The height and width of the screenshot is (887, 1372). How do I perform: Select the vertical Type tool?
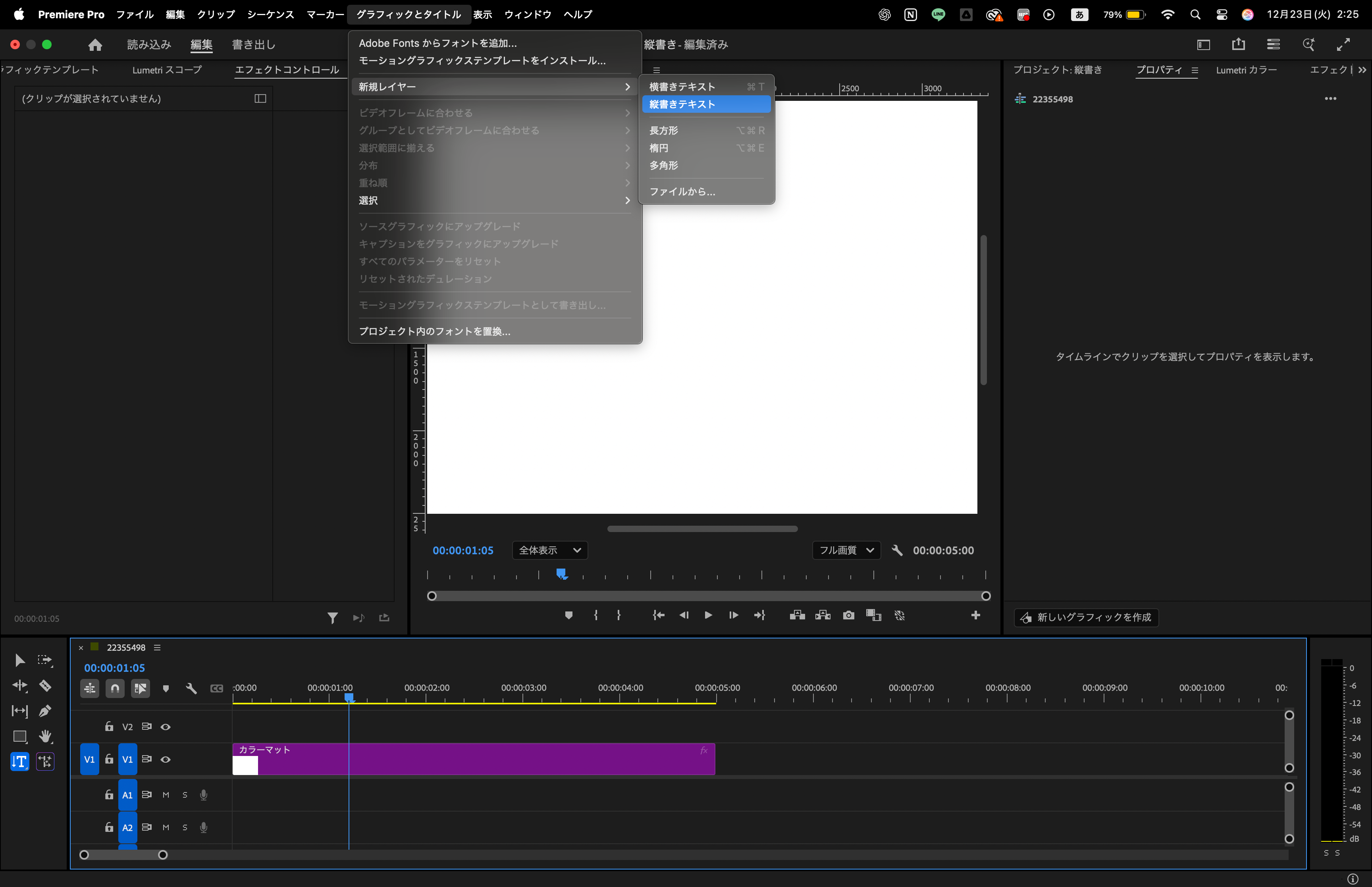pos(19,762)
